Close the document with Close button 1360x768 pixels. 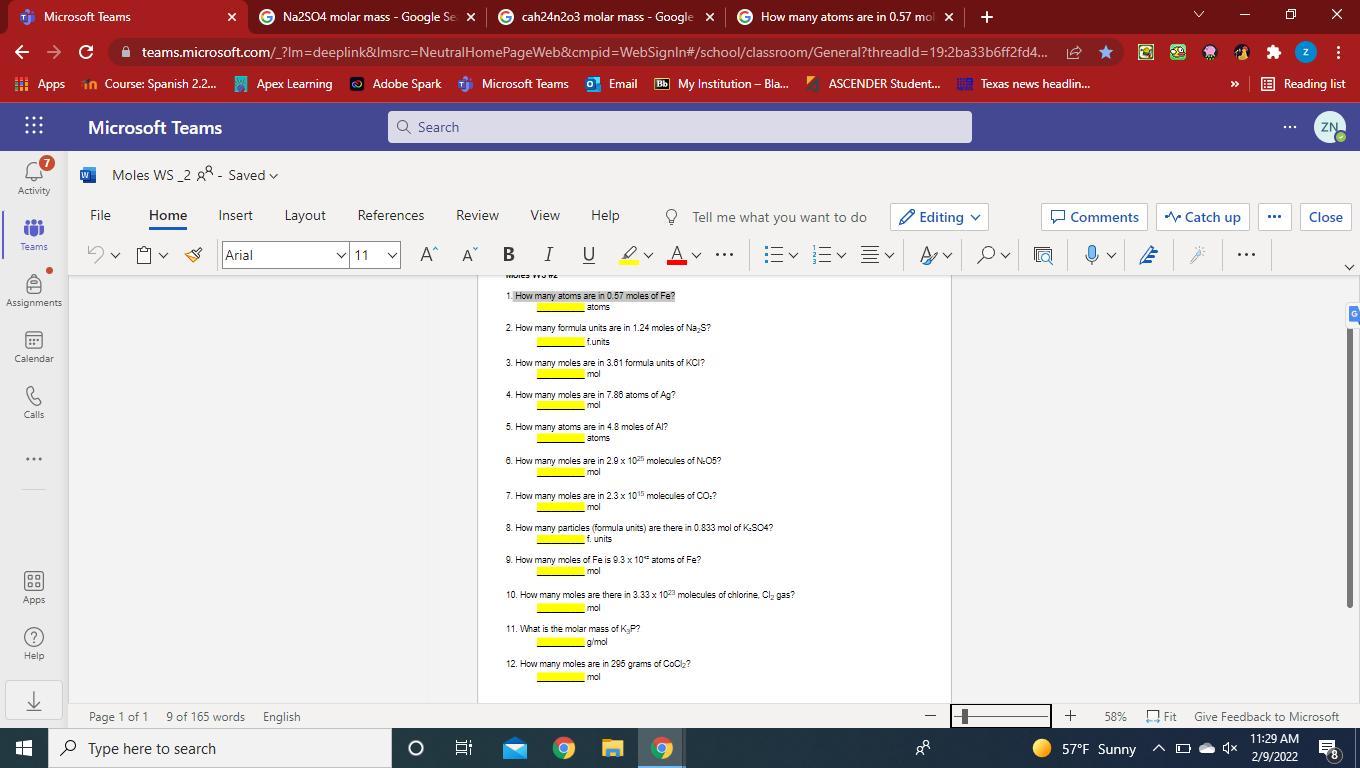1325,217
